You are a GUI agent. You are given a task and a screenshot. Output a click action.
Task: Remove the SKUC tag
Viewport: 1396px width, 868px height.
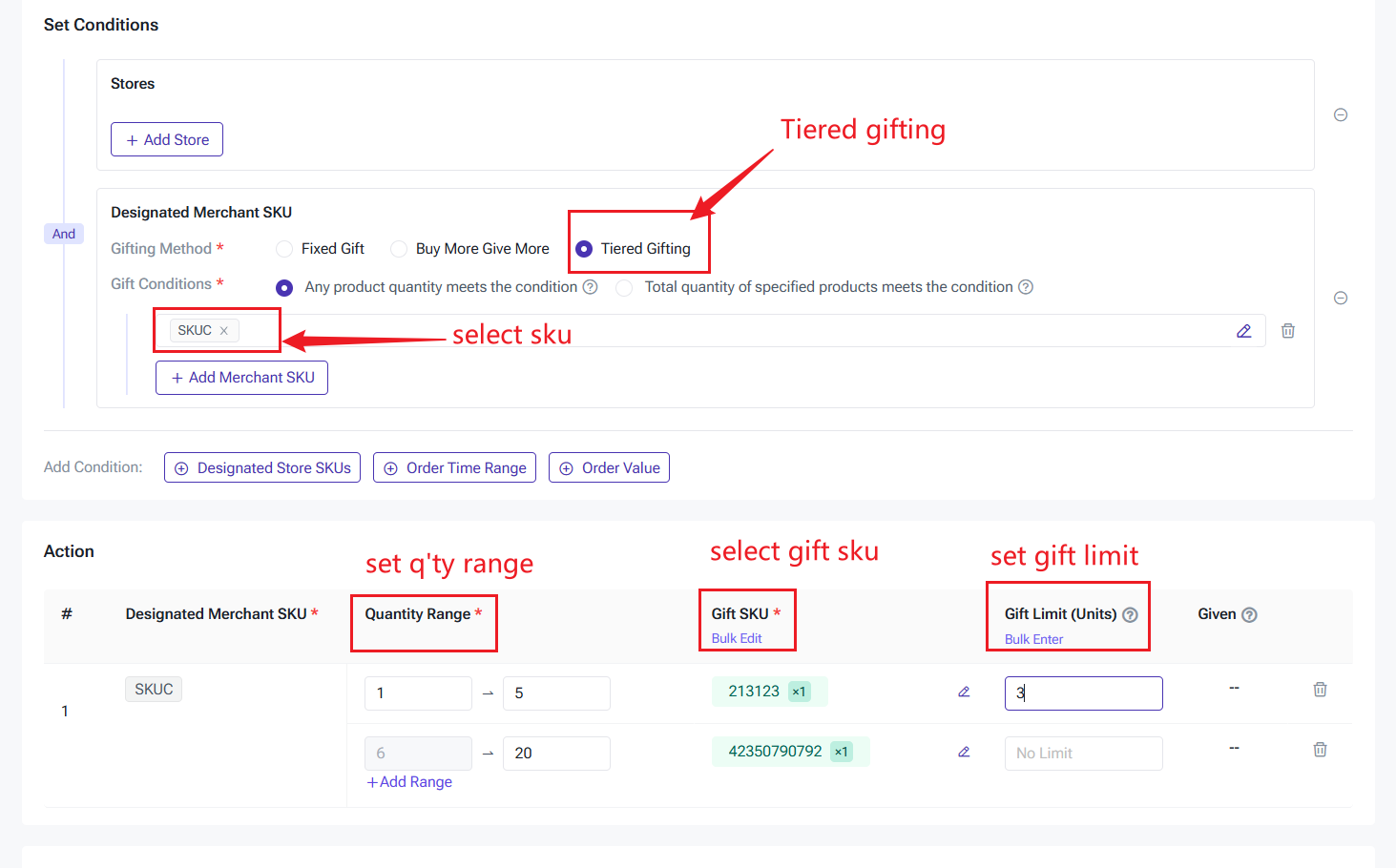point(224,331)
